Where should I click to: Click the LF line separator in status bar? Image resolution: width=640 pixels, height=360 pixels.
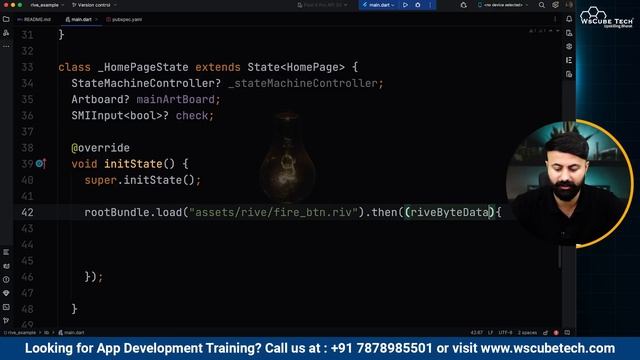click(x=490, y=333)
